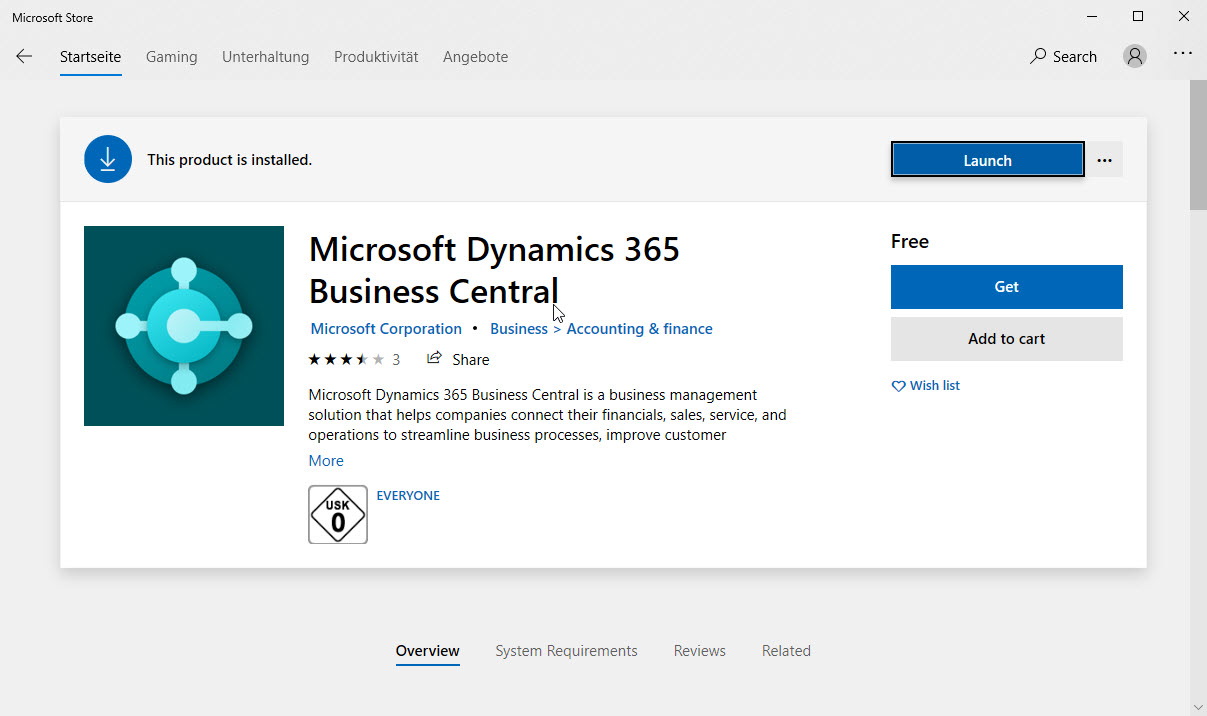The height and width of the screenshot is (716, 1207).
Task: Expand the description using the More link
Action: tap(325, 460)
